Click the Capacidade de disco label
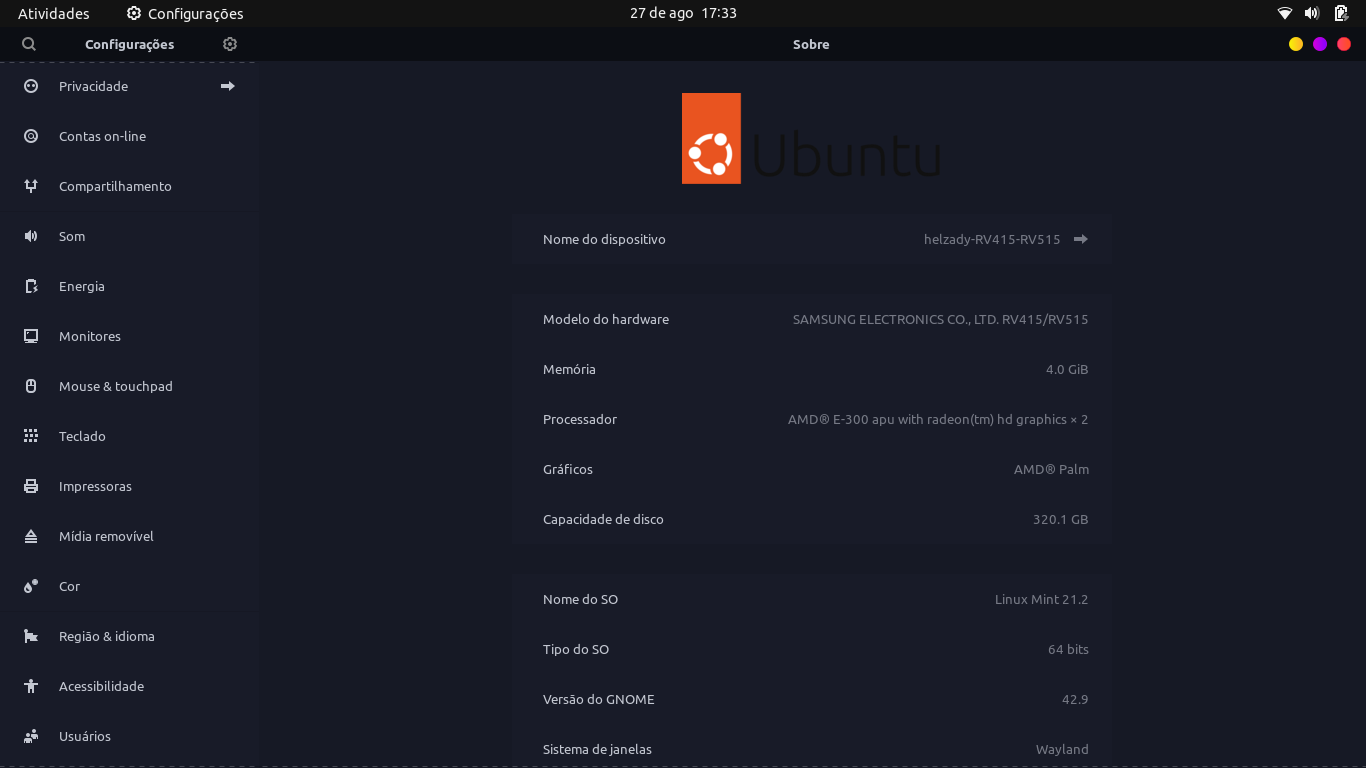The height and width of the screenshot is (768, 1366). (x=603, y=519)
